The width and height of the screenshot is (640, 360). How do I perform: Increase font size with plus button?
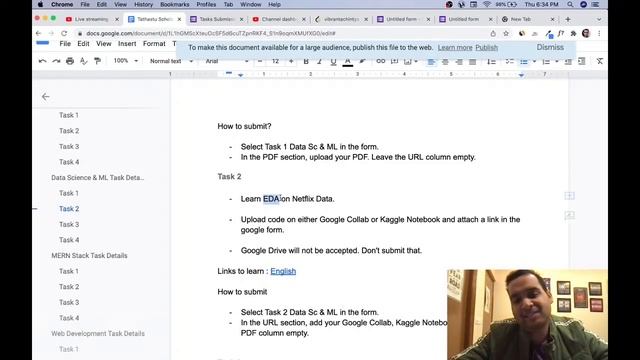tap(291, 61)
